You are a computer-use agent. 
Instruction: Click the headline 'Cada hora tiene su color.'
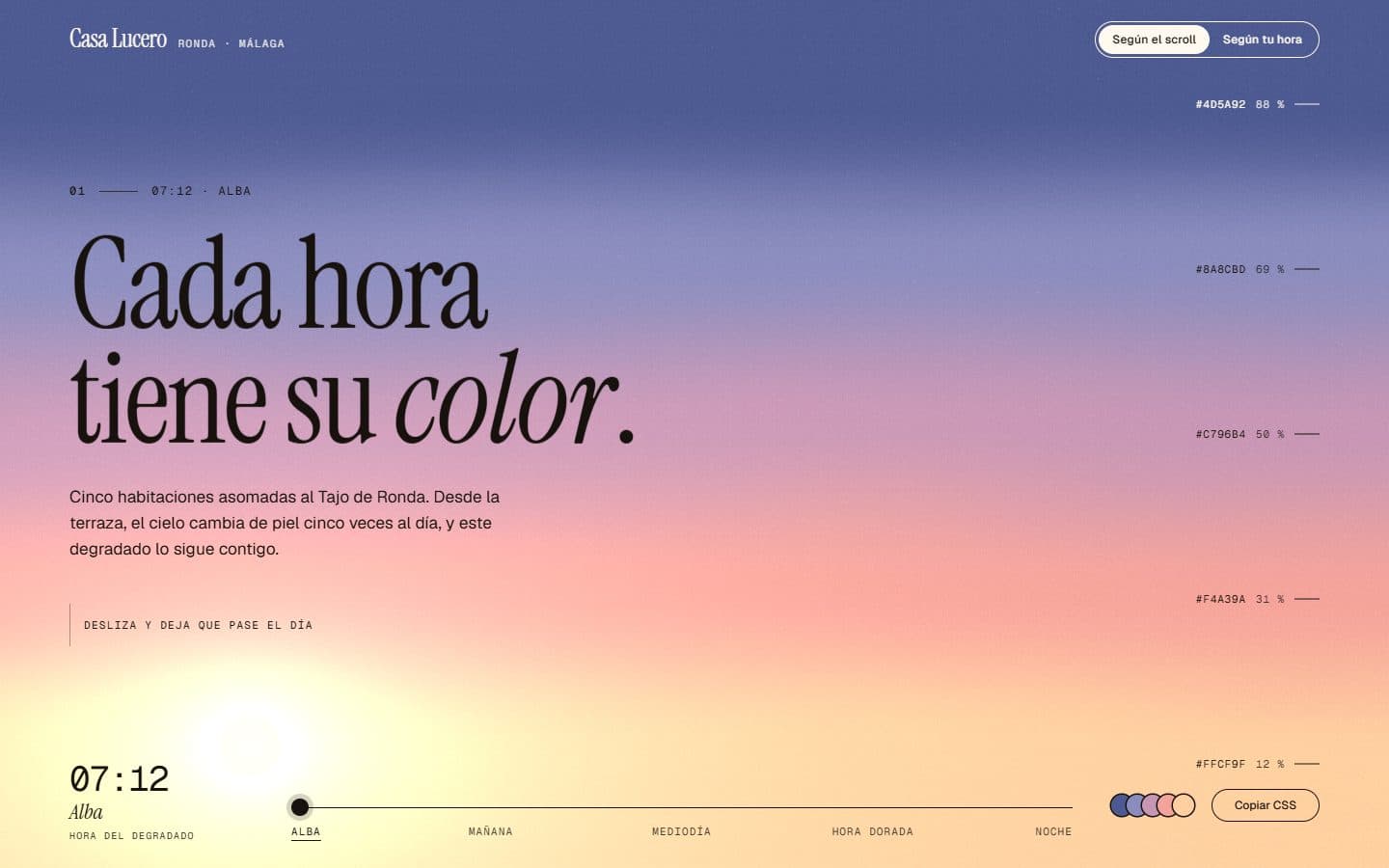[x=352, y=339]
